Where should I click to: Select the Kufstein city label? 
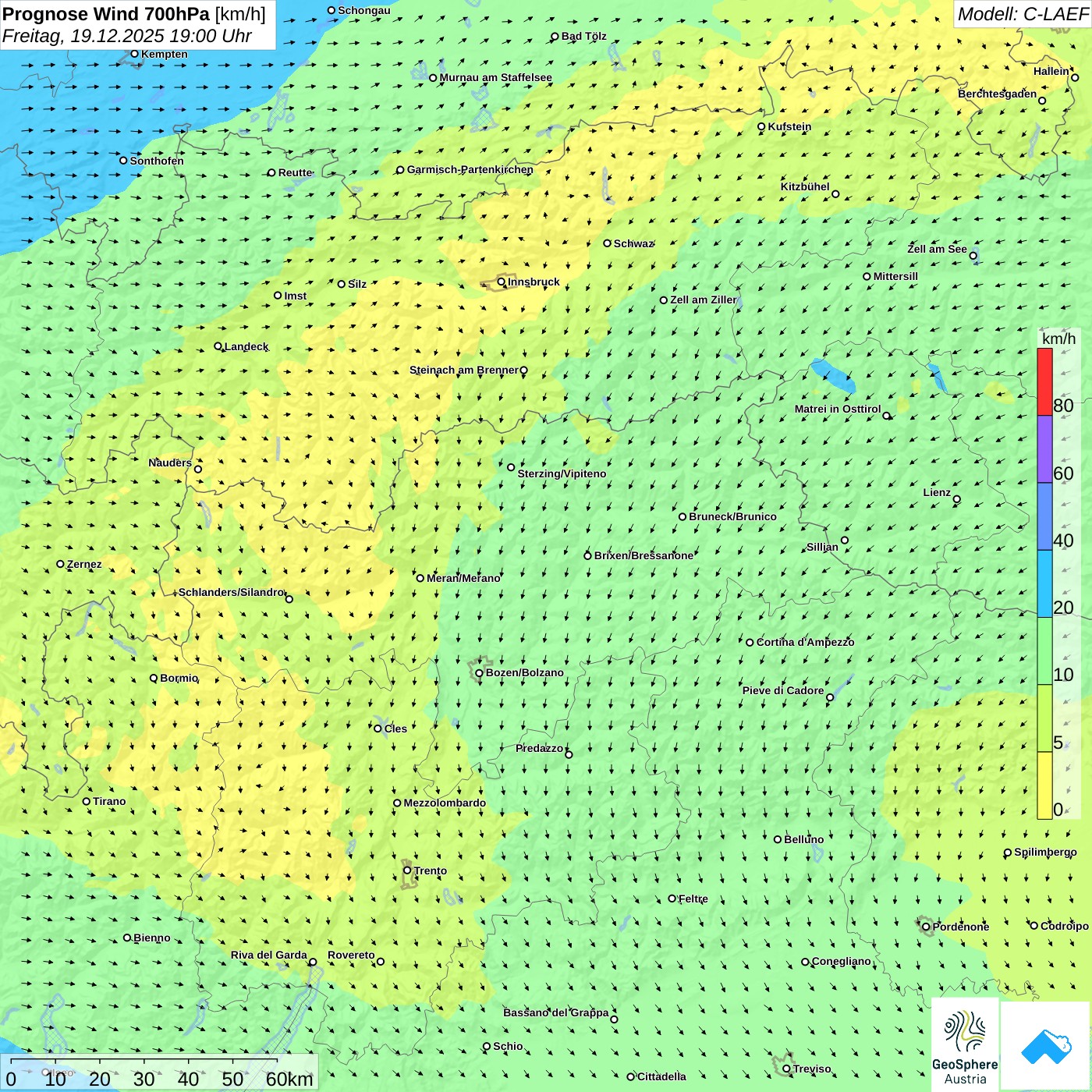789,126
